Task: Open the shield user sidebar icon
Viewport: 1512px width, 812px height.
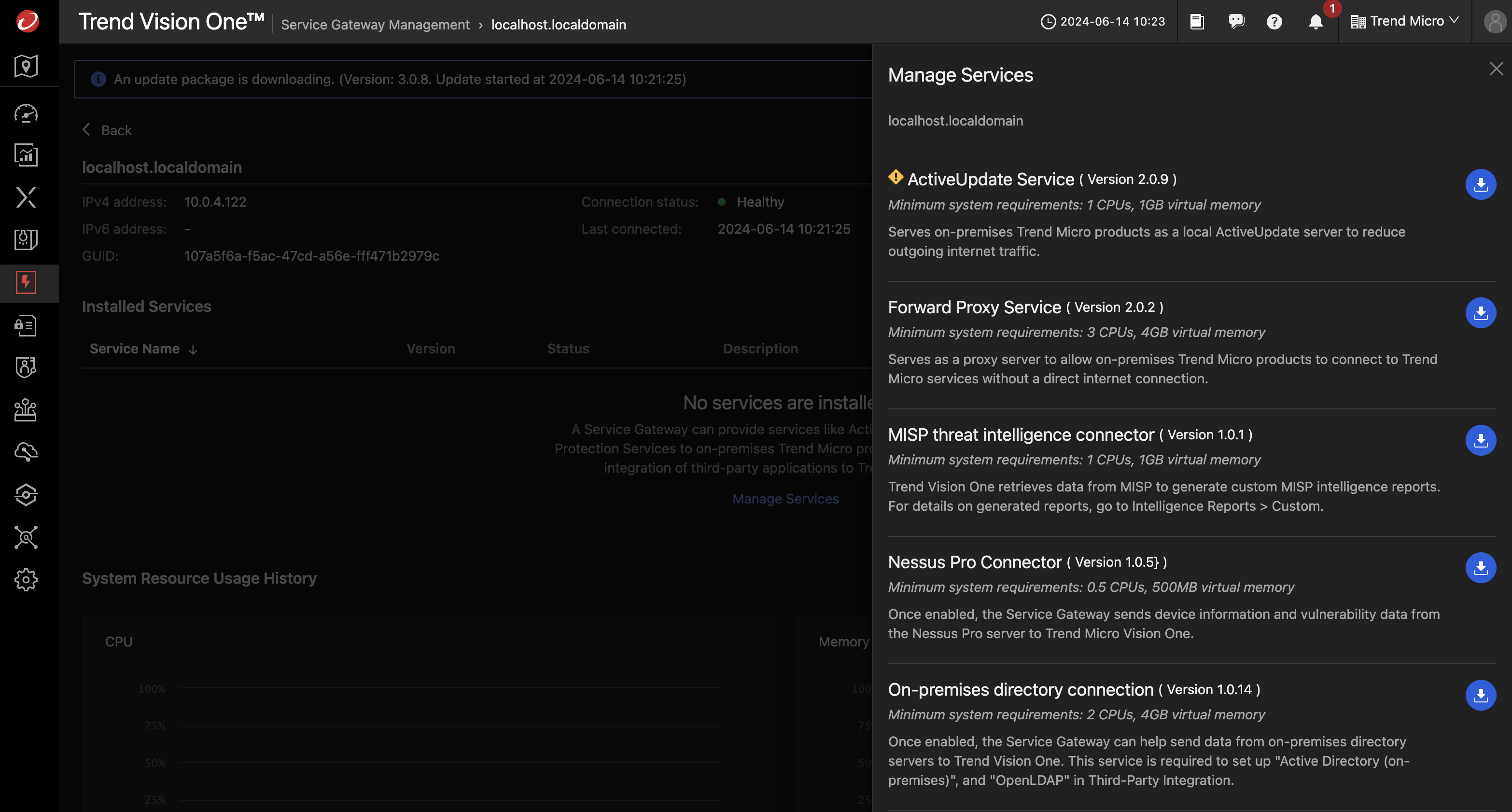Action: tap(26, 367)
